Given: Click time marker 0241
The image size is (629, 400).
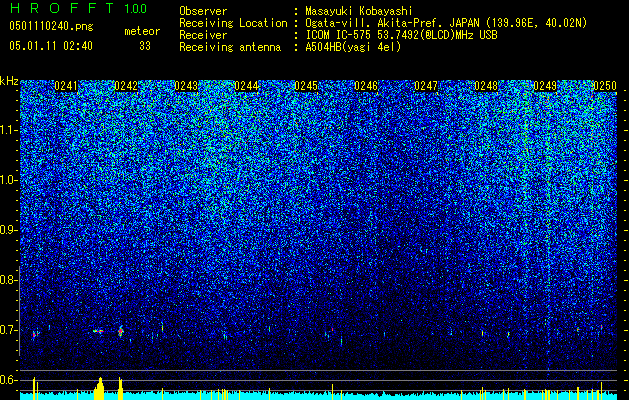Looking at the screenshot, I should (66, 86).
